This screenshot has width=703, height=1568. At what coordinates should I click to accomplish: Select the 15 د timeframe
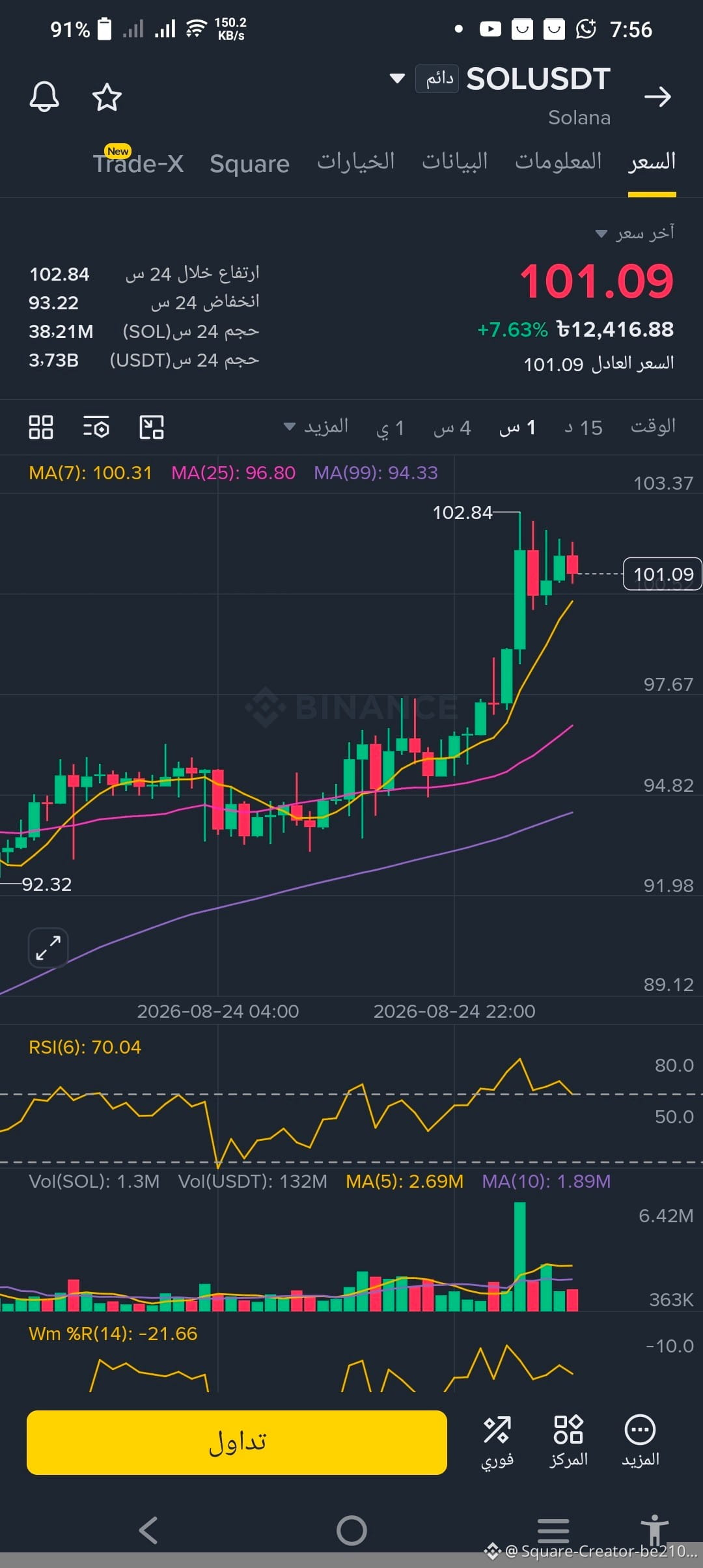(x=583, y=428)
